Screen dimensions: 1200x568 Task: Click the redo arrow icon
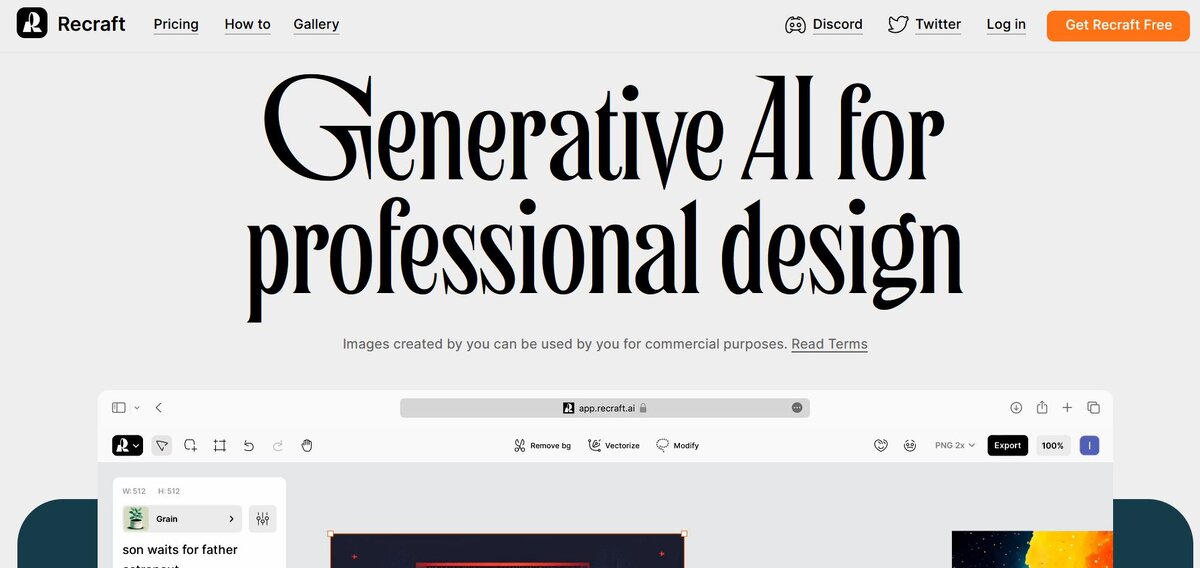[x=278, y=445]
